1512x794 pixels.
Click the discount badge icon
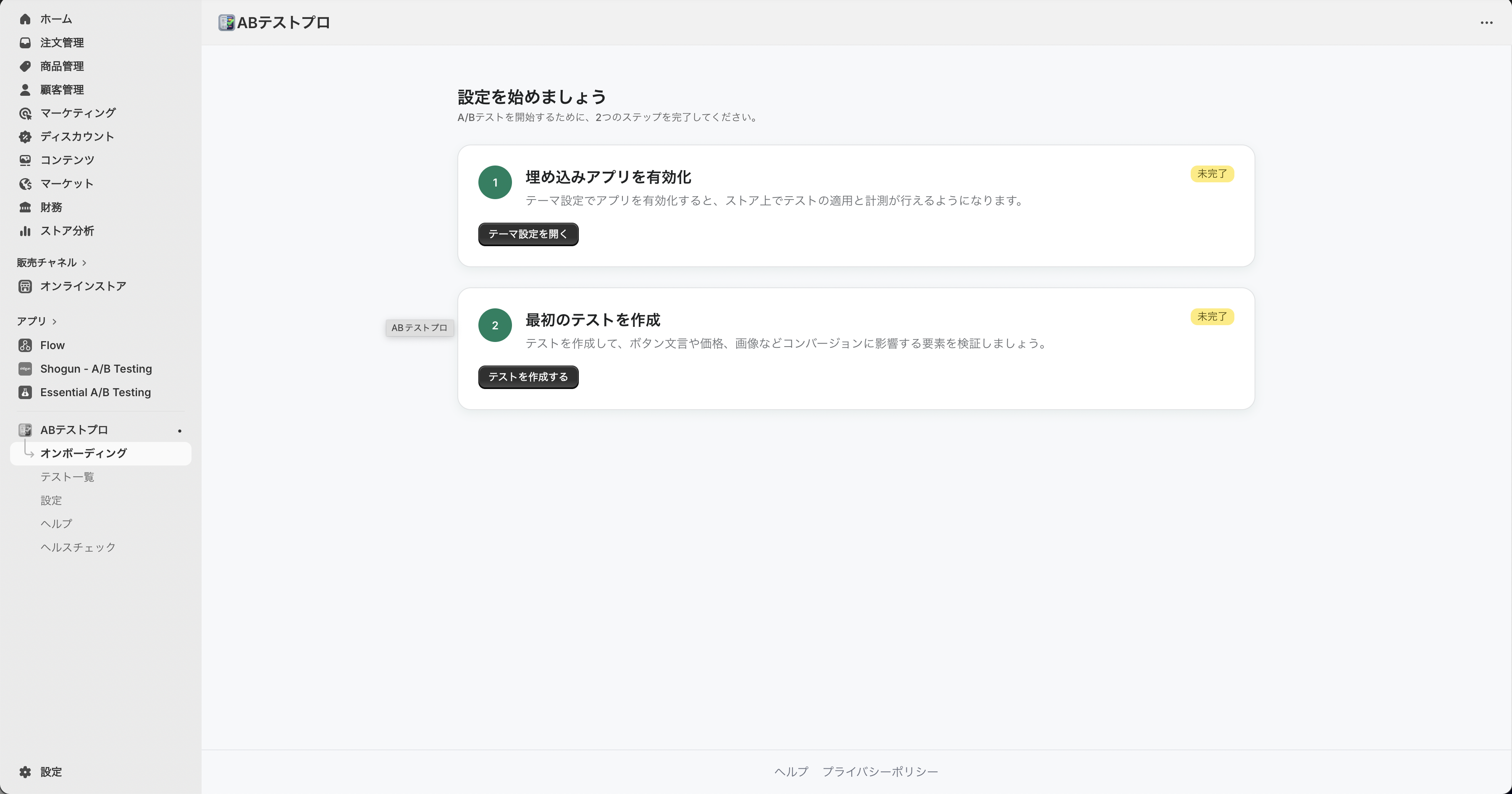point(25,137)
